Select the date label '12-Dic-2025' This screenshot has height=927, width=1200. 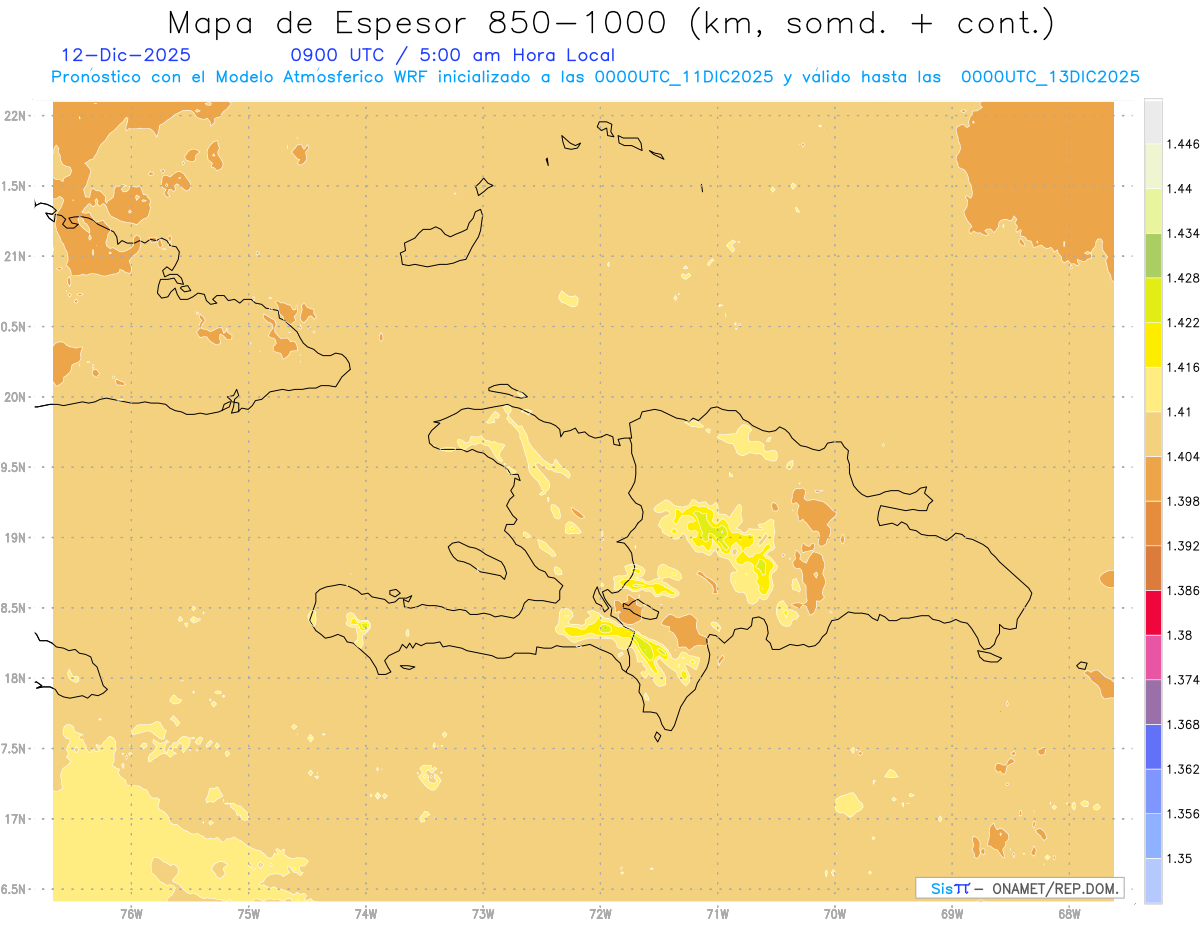(126, 55)
